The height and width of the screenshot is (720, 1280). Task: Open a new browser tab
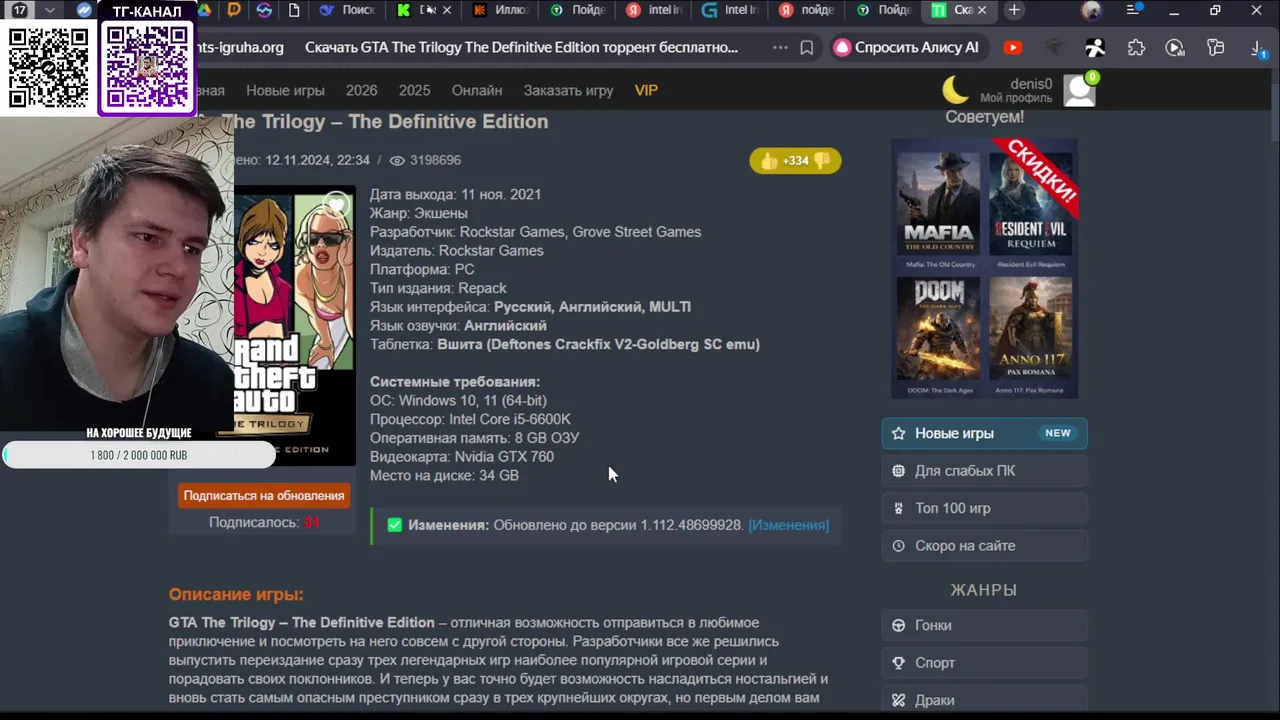(1014, 10)
